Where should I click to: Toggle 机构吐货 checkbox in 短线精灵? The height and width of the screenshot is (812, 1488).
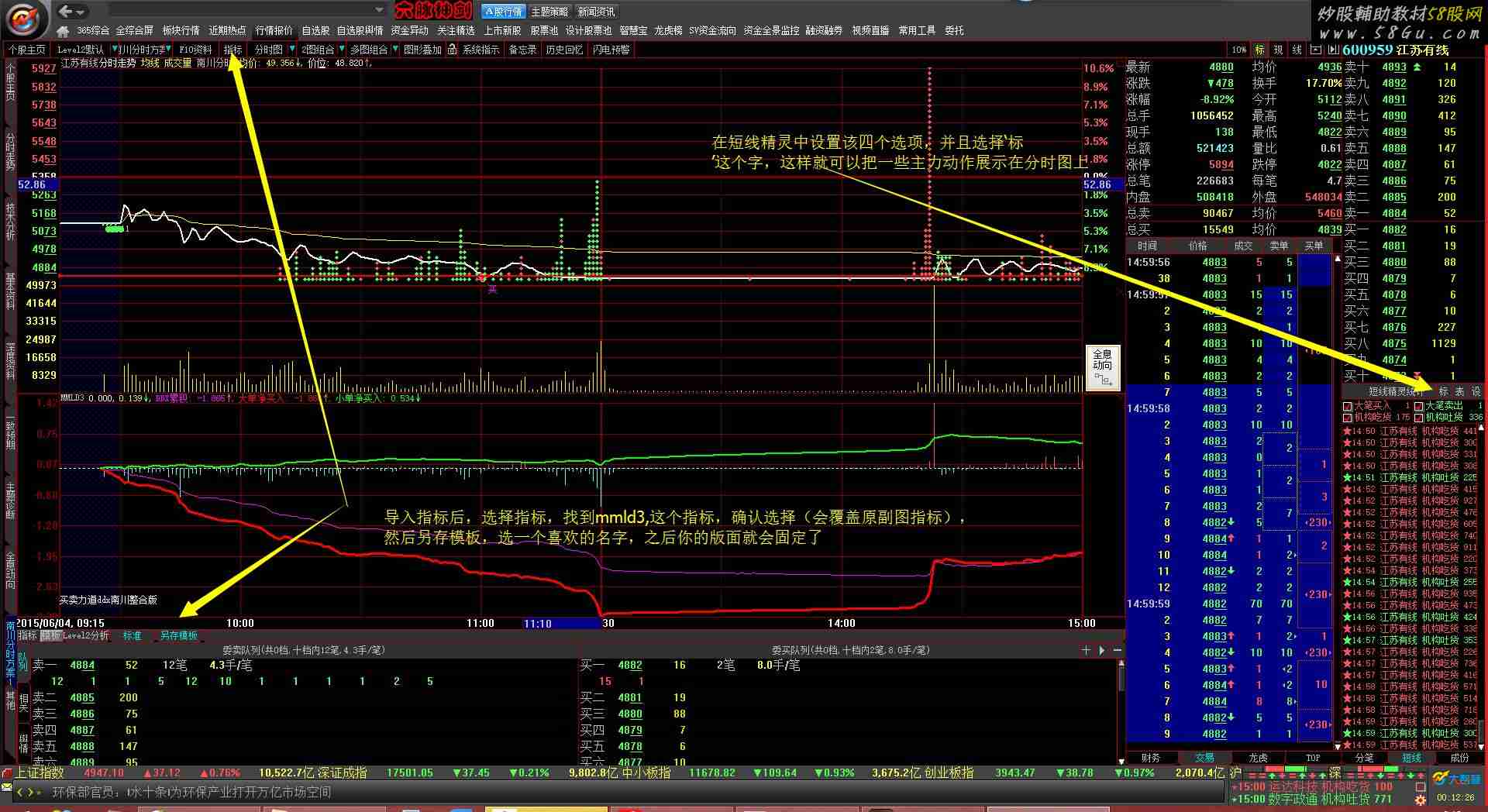point(1419,418)
